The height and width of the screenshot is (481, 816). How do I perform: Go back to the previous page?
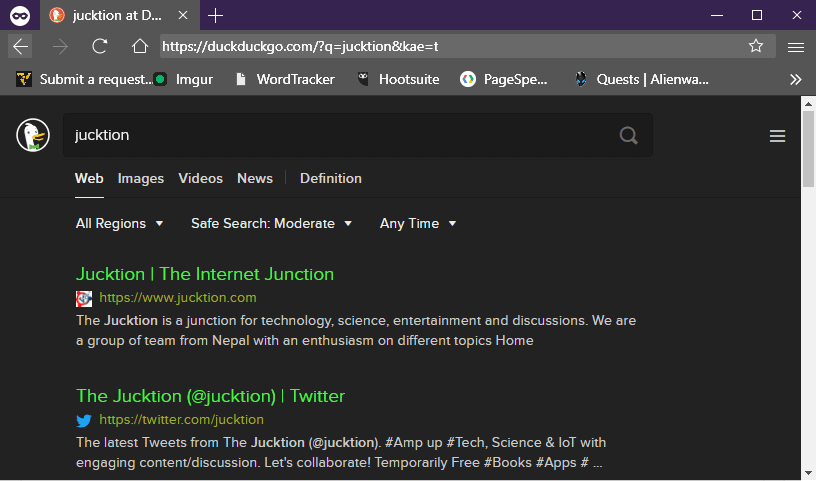20,46
